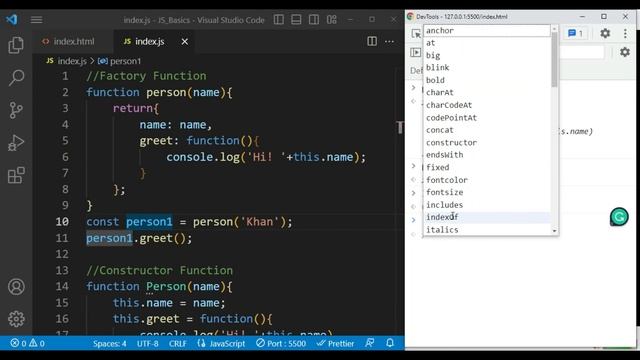
Task: Click line number 14 in gutter
Action: pyautogui.click(x=62, y=287)
